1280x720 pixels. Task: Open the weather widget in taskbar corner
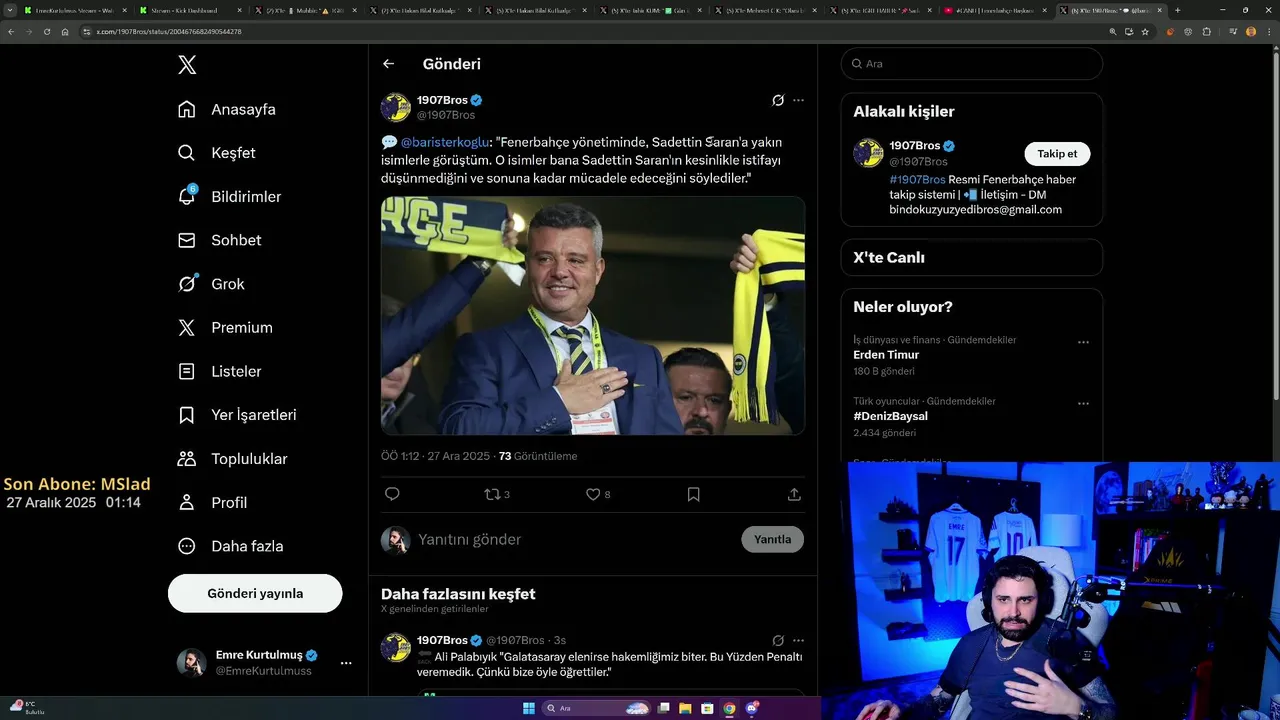coord(25,708)
